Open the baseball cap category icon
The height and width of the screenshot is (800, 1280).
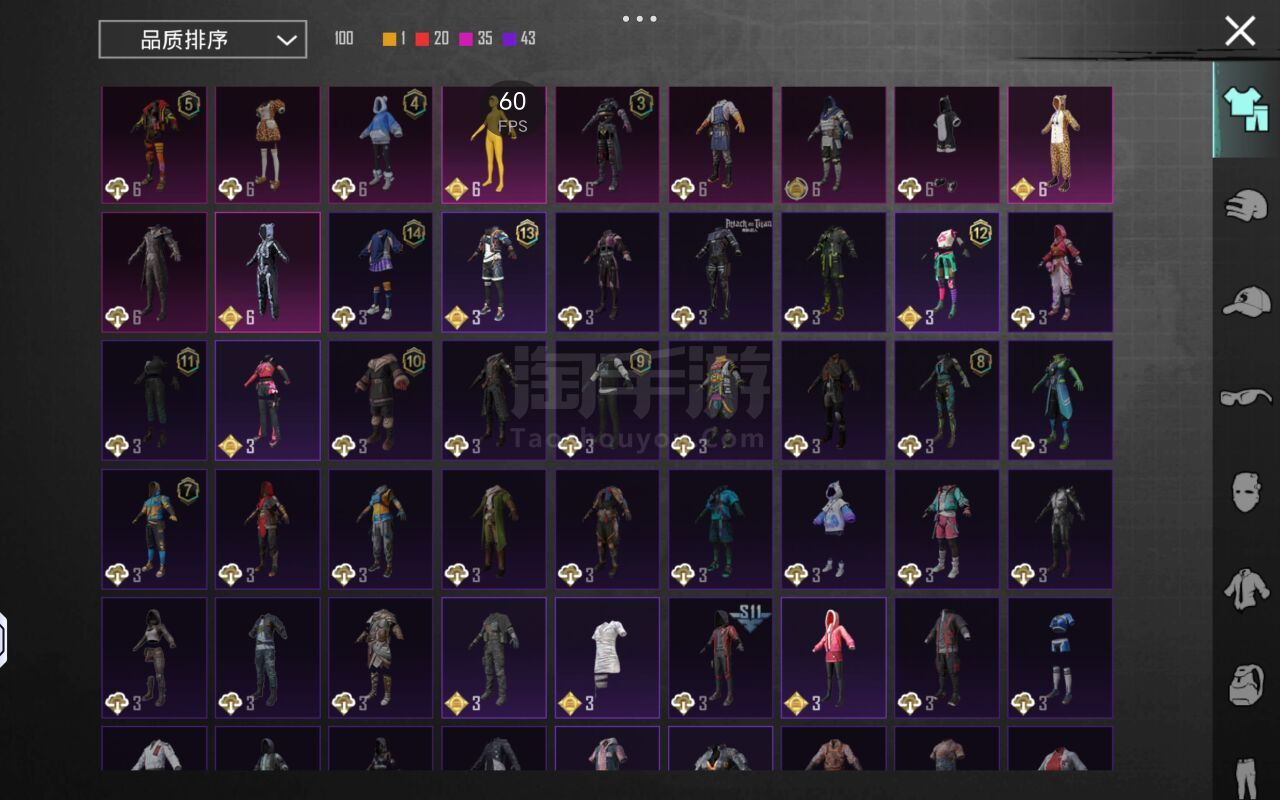point(1246,300)
